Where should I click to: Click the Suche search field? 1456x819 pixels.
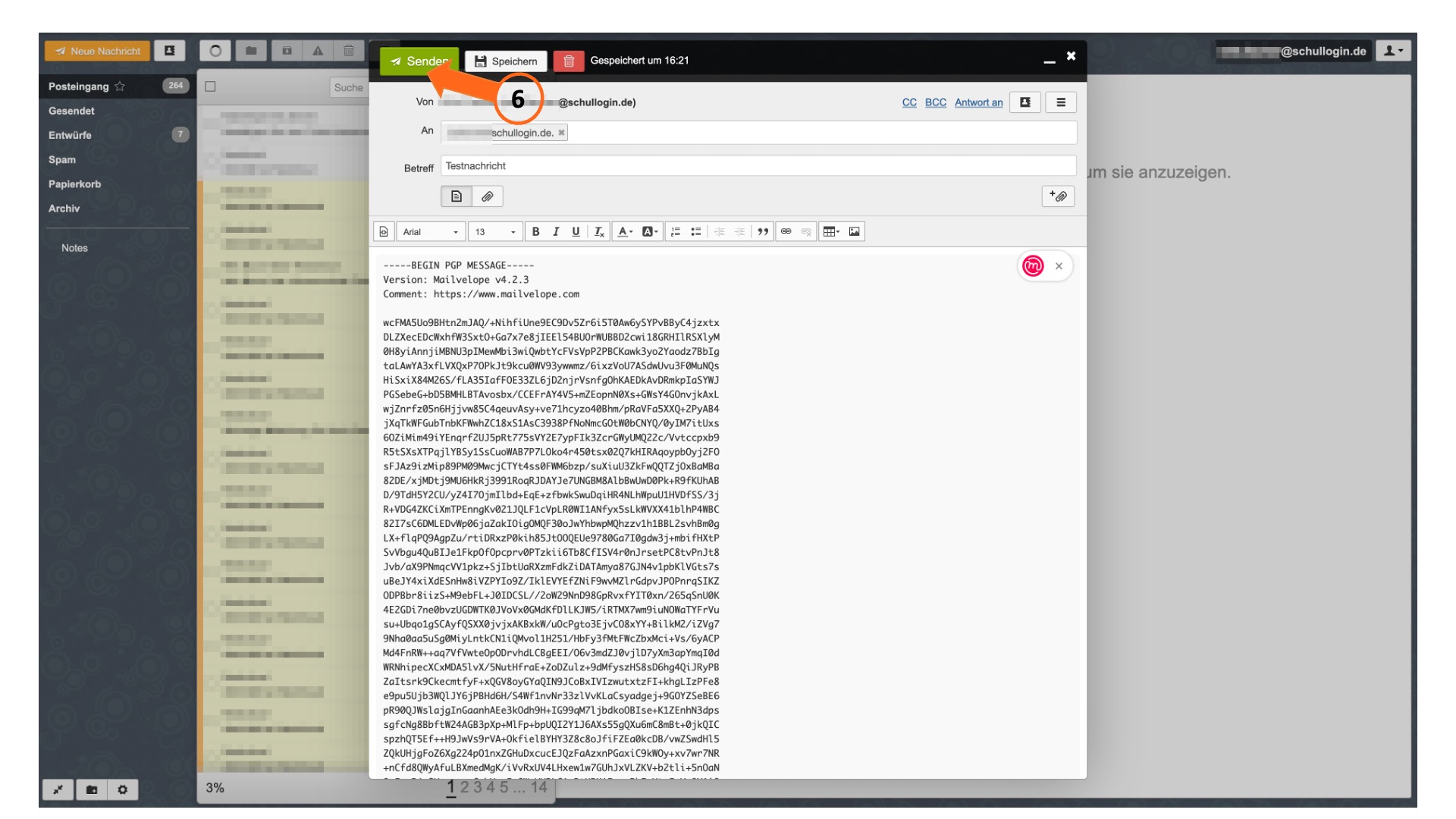[350, 87]
